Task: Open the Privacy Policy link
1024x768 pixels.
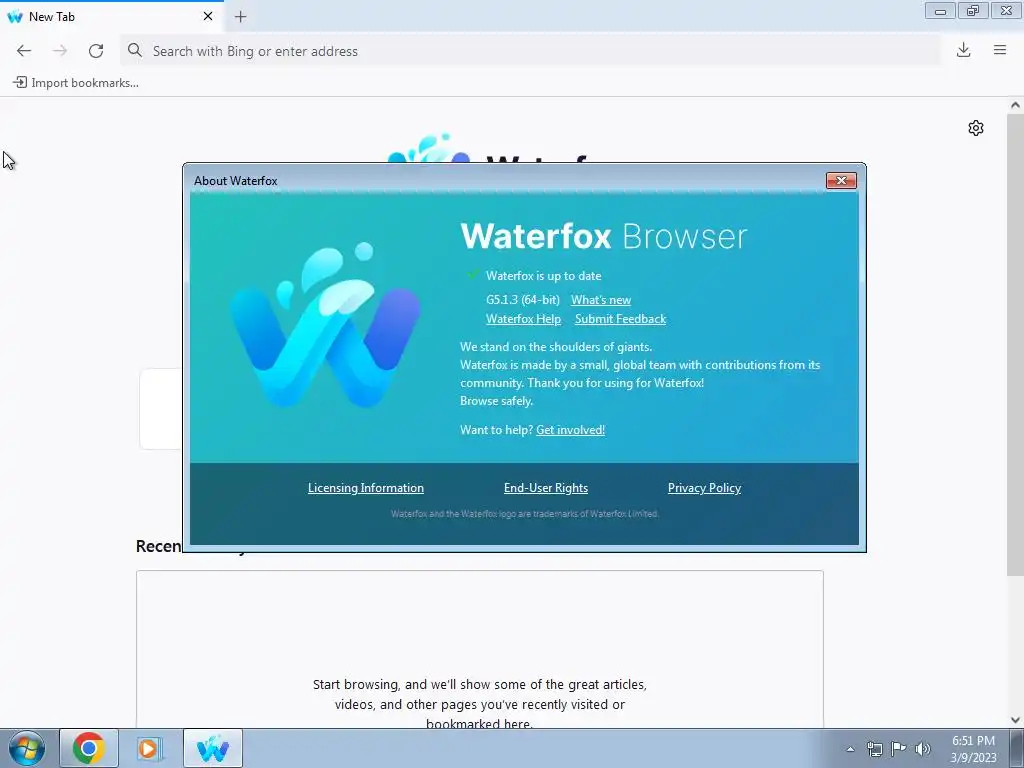Action: pos(704,488)
